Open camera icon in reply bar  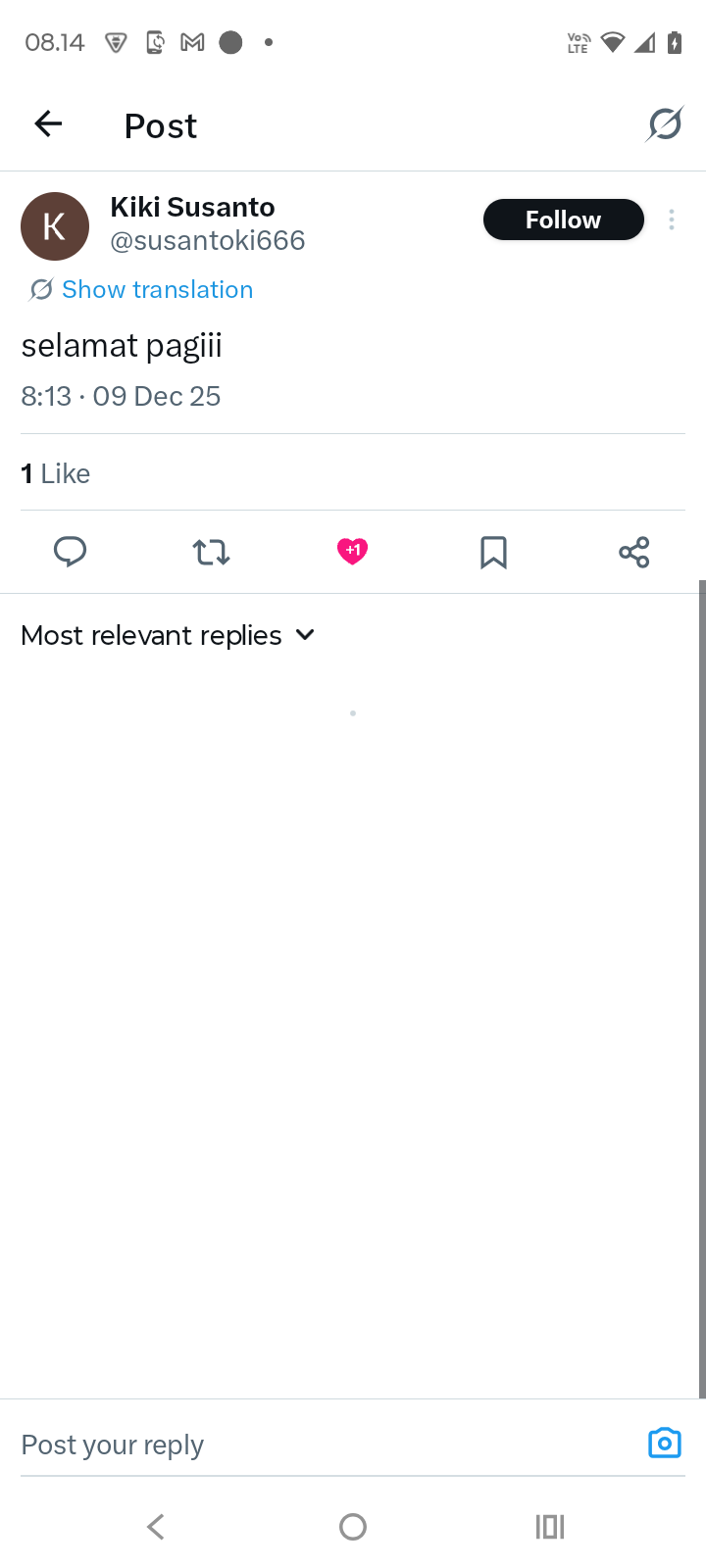point(664,1443)
